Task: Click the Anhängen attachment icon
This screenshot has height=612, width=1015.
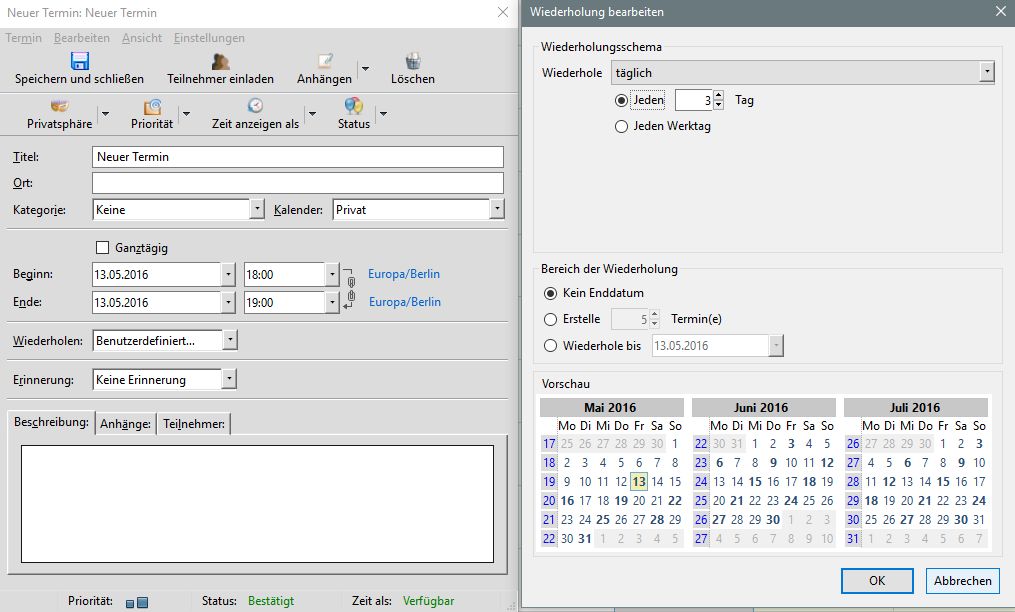Action: point(325,61)
